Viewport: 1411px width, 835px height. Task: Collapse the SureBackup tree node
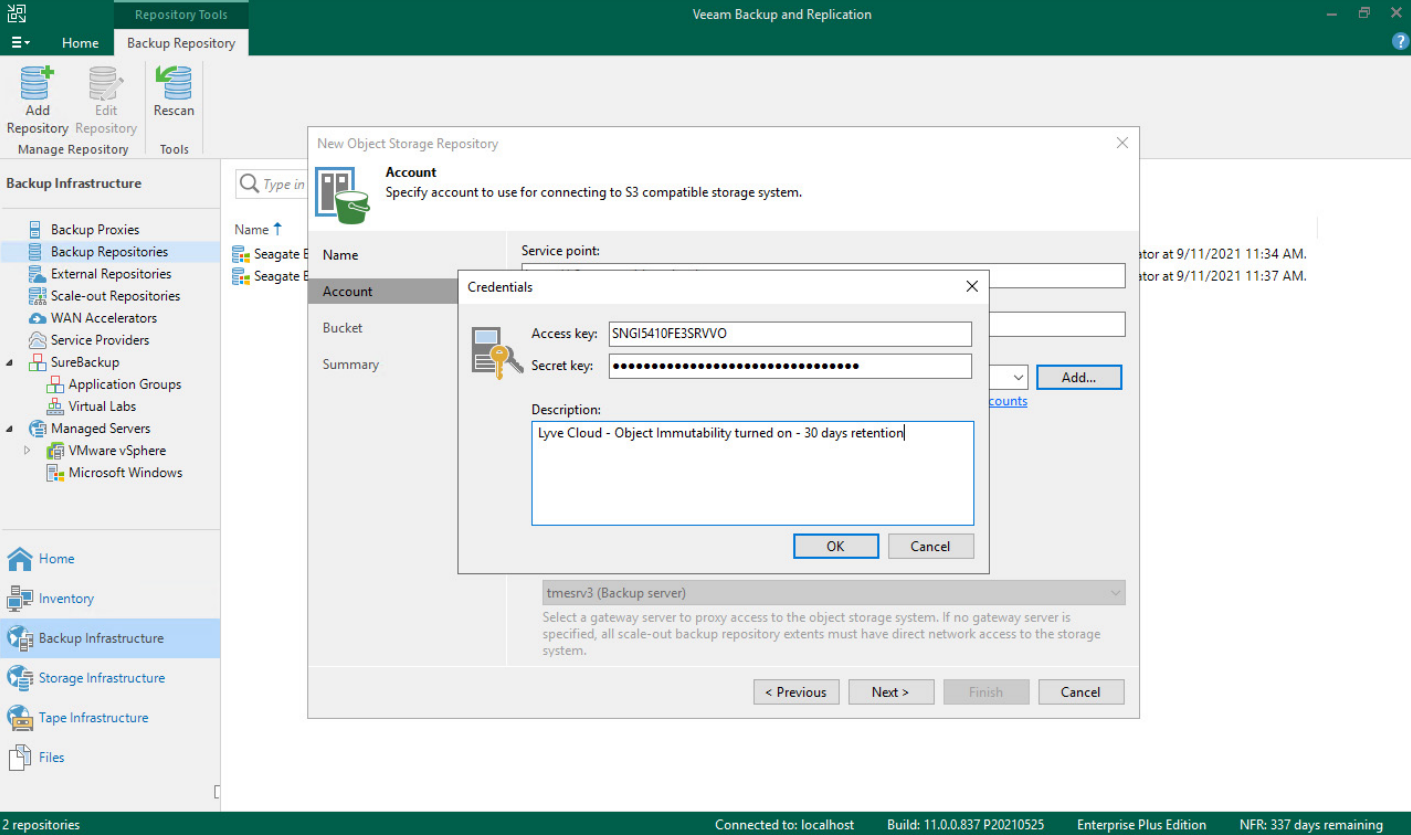(x=10, y=363)
